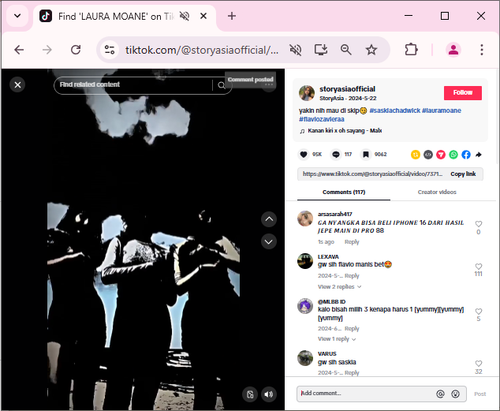Click the address bar URL tiktok.com
This screenshot has height=411, width=500.
coord(202,50)
